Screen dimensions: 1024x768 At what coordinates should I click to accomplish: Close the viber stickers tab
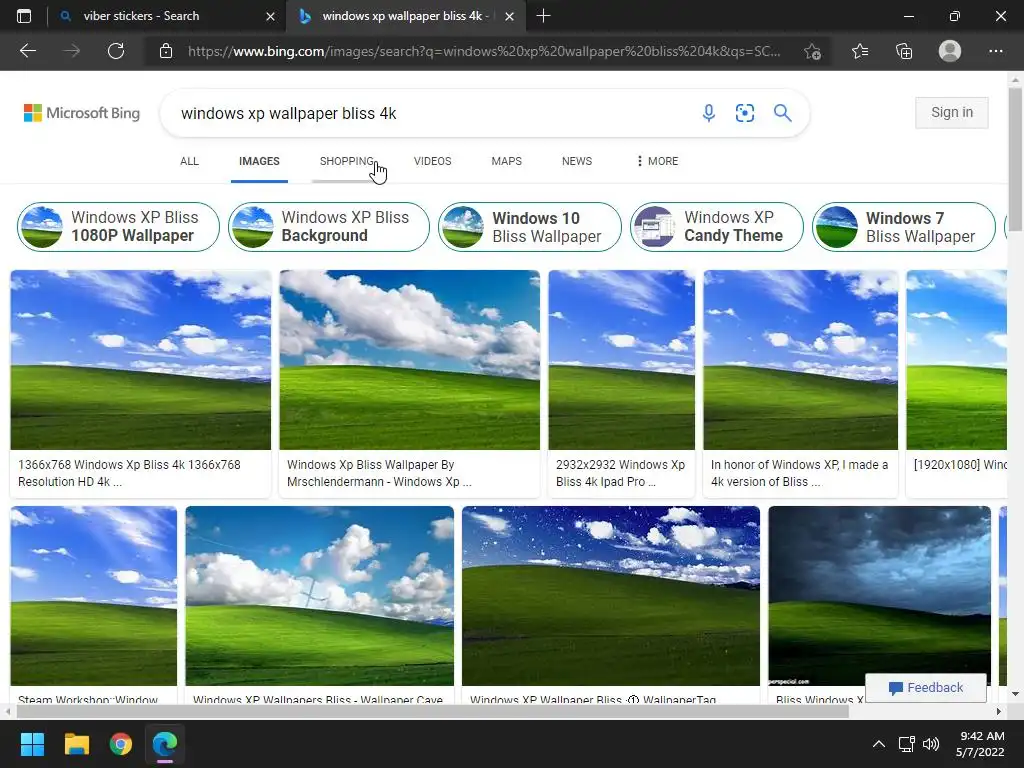click(270, 16)
